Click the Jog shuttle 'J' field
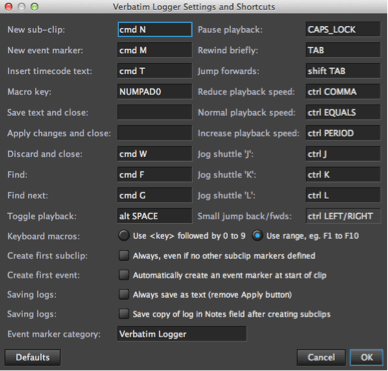Screen dimensions: 388x371 click(x=343, y=154)
